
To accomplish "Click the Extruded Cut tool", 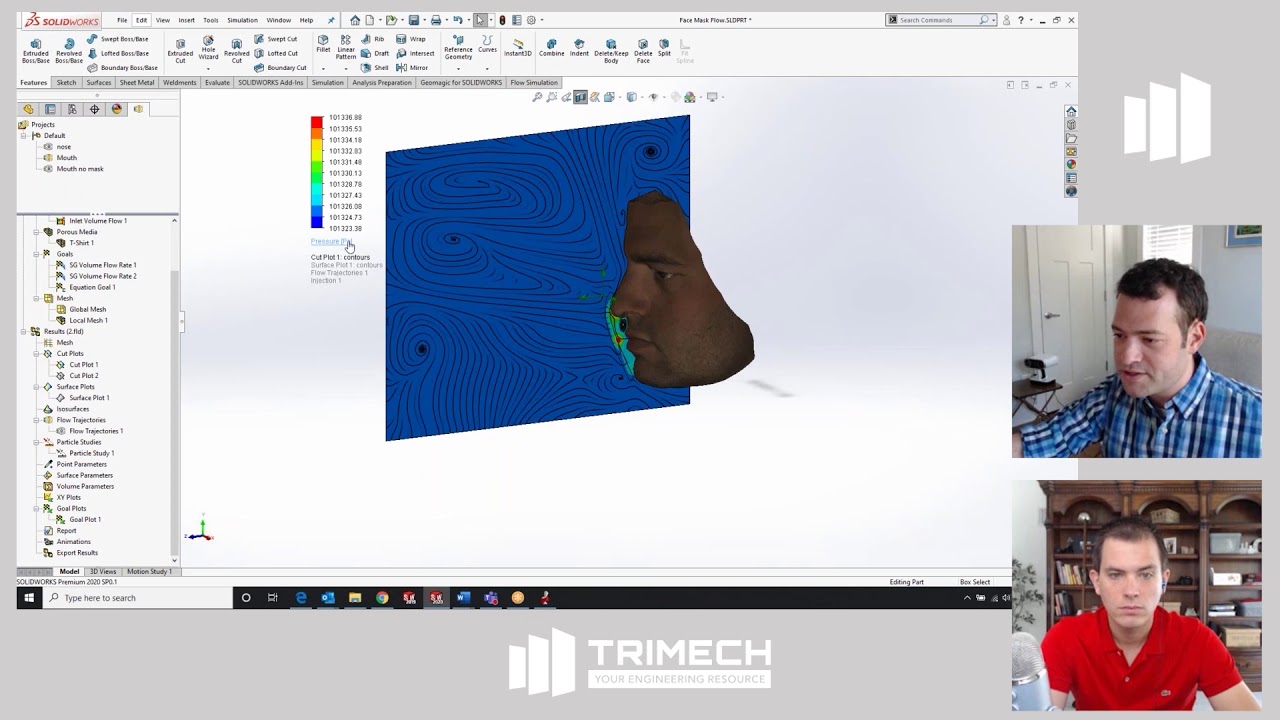I will [x=180, y=51].
